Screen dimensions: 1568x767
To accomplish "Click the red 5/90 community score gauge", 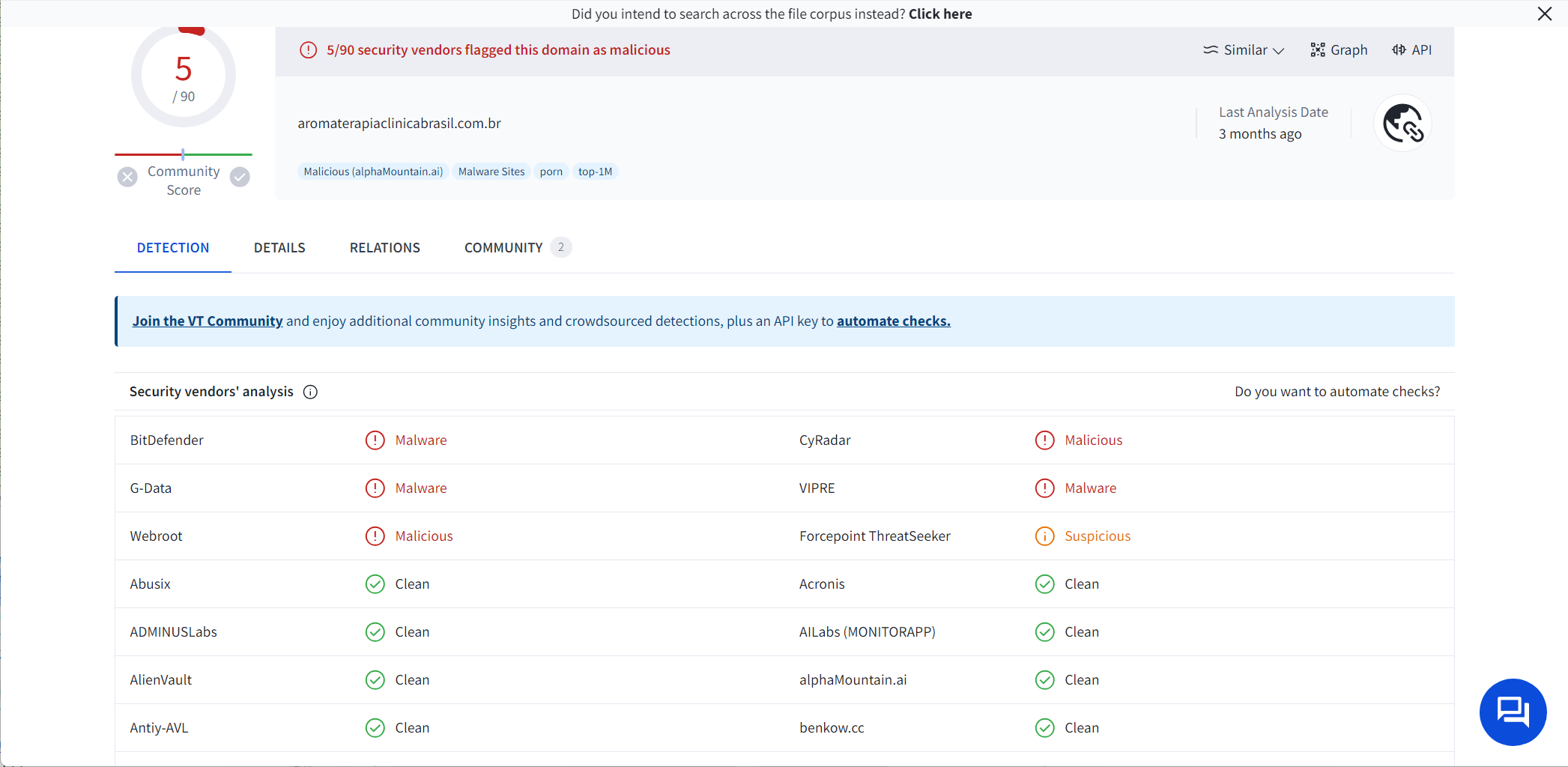I will pyautogui.click(x=183, y=75).
